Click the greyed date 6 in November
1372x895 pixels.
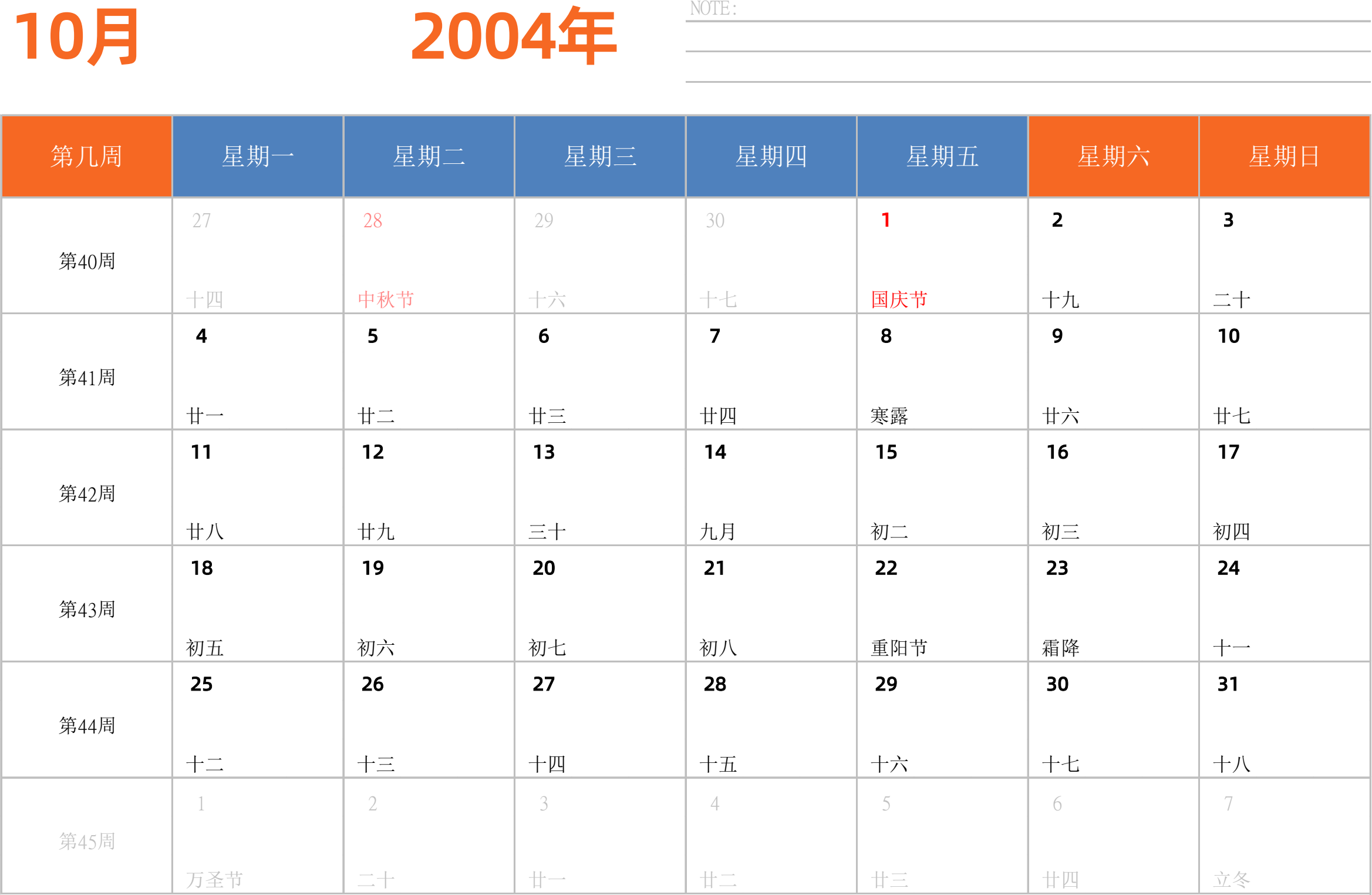tap(1057, 803)
